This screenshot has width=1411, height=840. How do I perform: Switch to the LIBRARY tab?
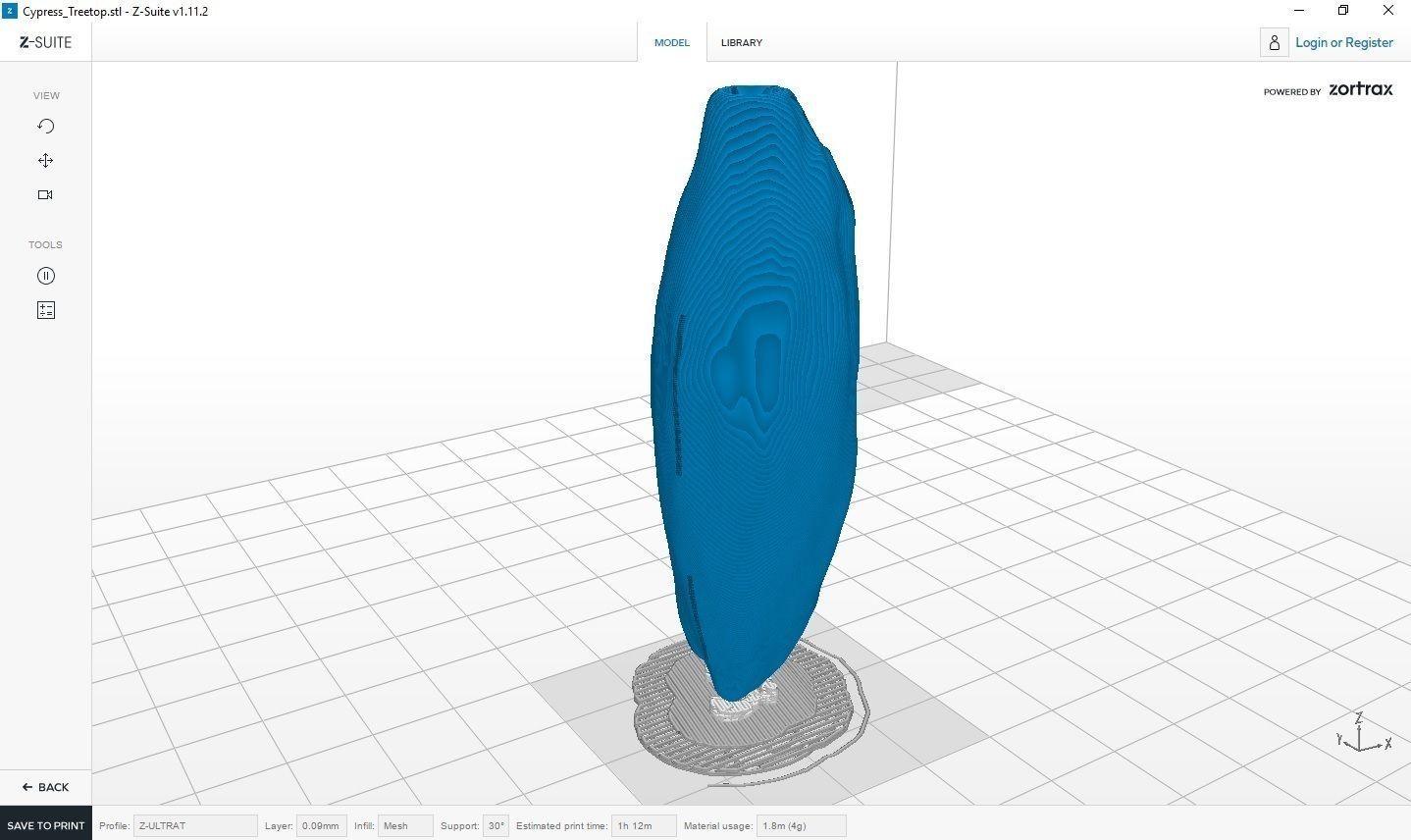pos(741,42)
